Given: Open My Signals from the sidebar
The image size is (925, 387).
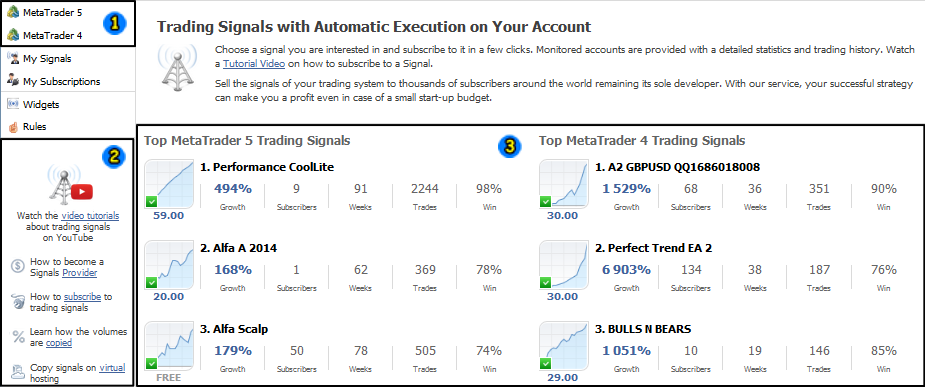Looking at the screenshot, I should pyautogui.click(x=47, y=58).
